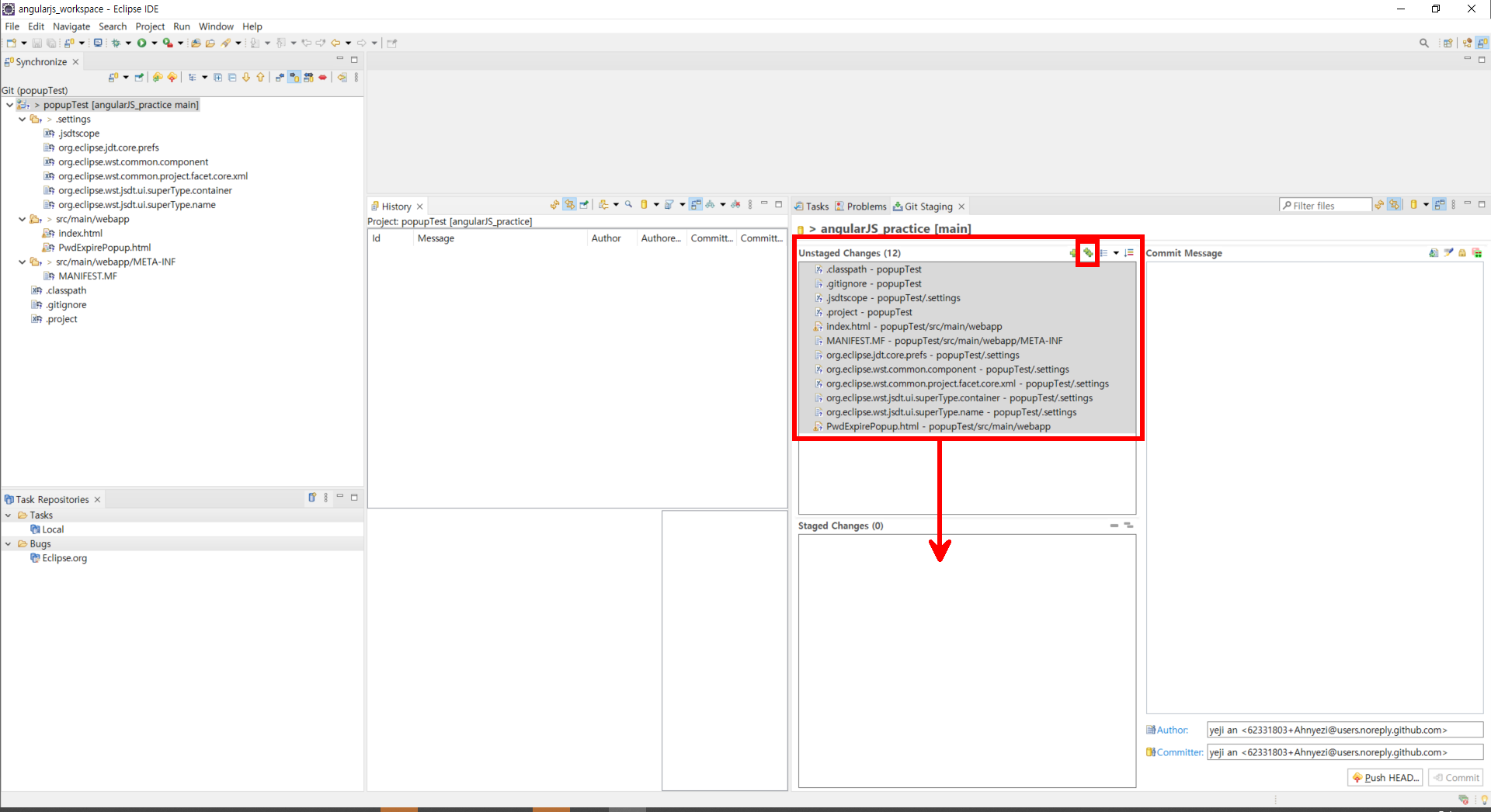Open the File menu

[x=12, y=26]
